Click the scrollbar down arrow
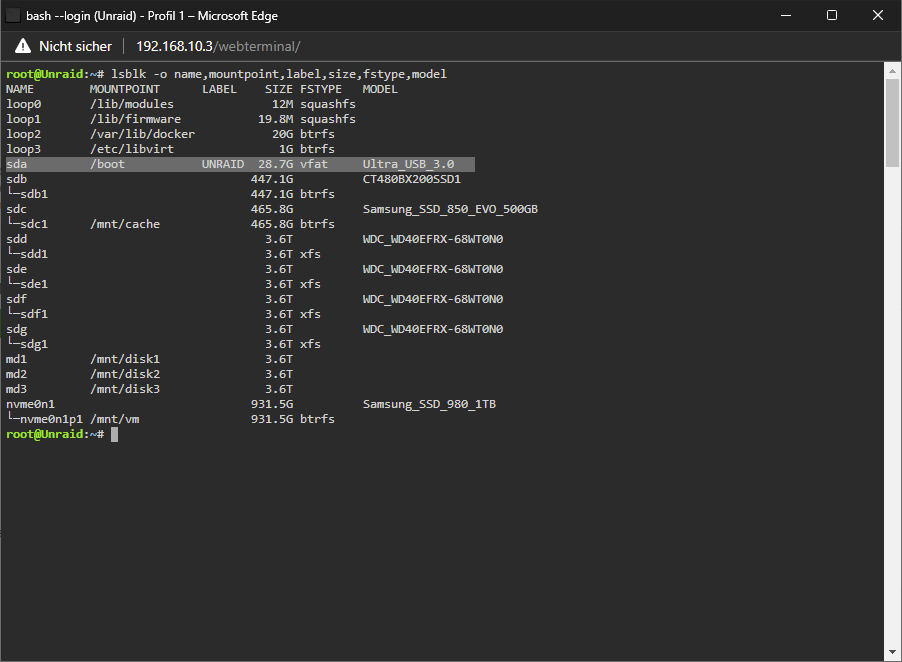 pos(892,652)
